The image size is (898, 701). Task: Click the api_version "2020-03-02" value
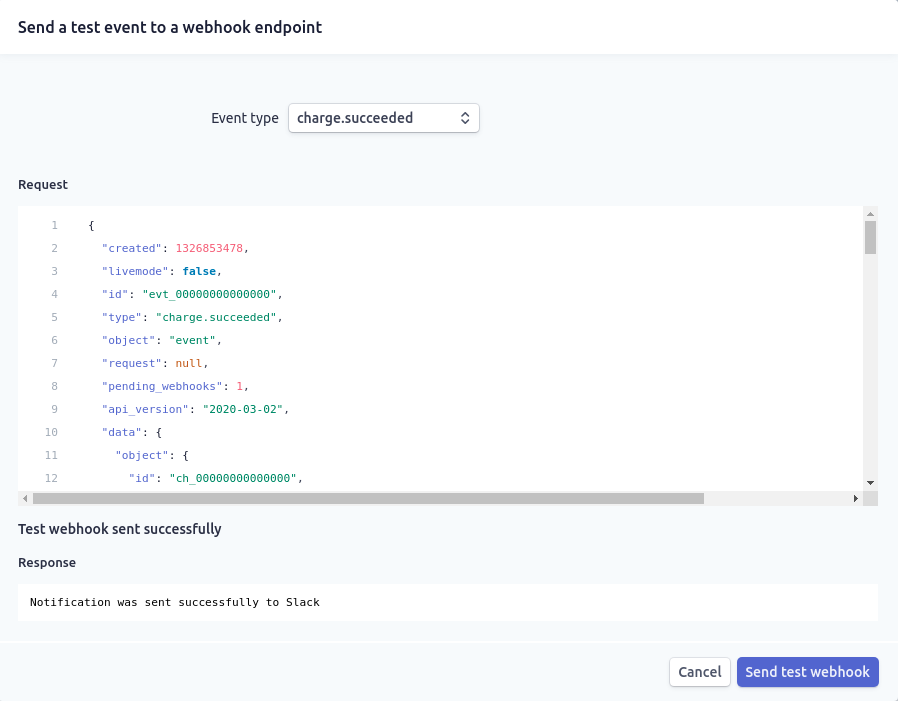pyautogui.click(x=244, y=409)
